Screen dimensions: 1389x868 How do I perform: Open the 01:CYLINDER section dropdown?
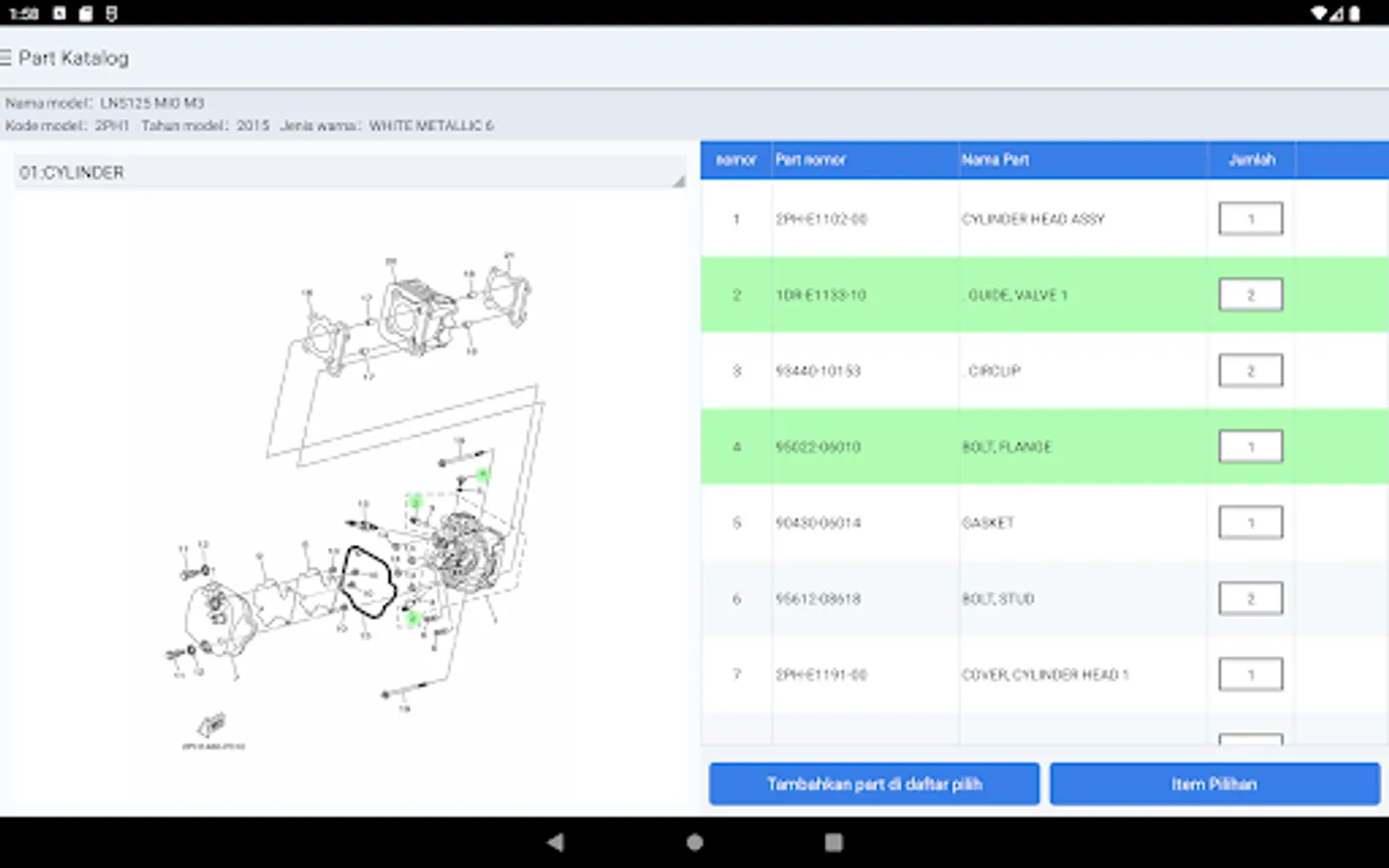(350, 173)
